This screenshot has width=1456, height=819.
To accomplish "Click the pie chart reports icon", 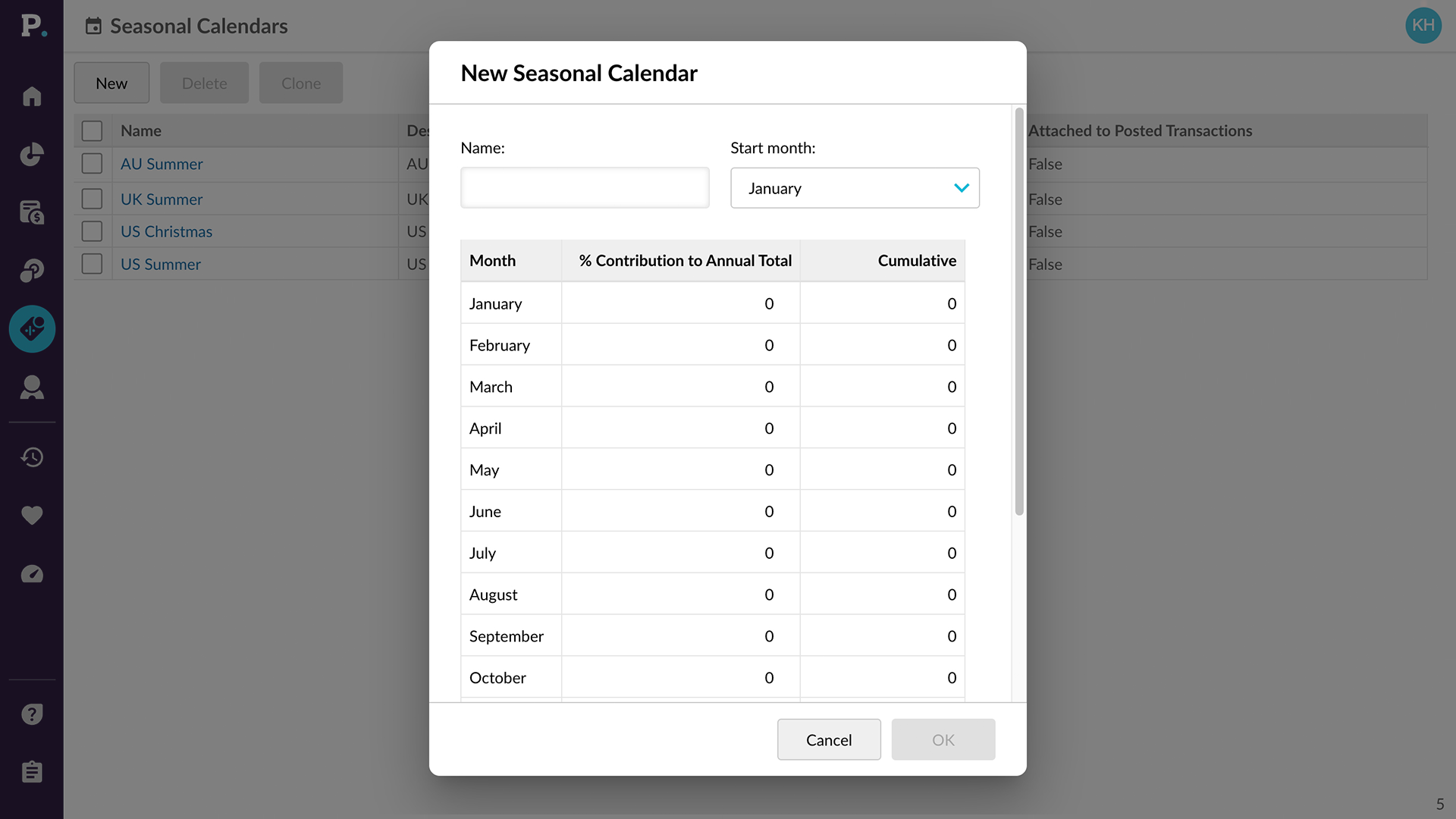I will point(32,155).
